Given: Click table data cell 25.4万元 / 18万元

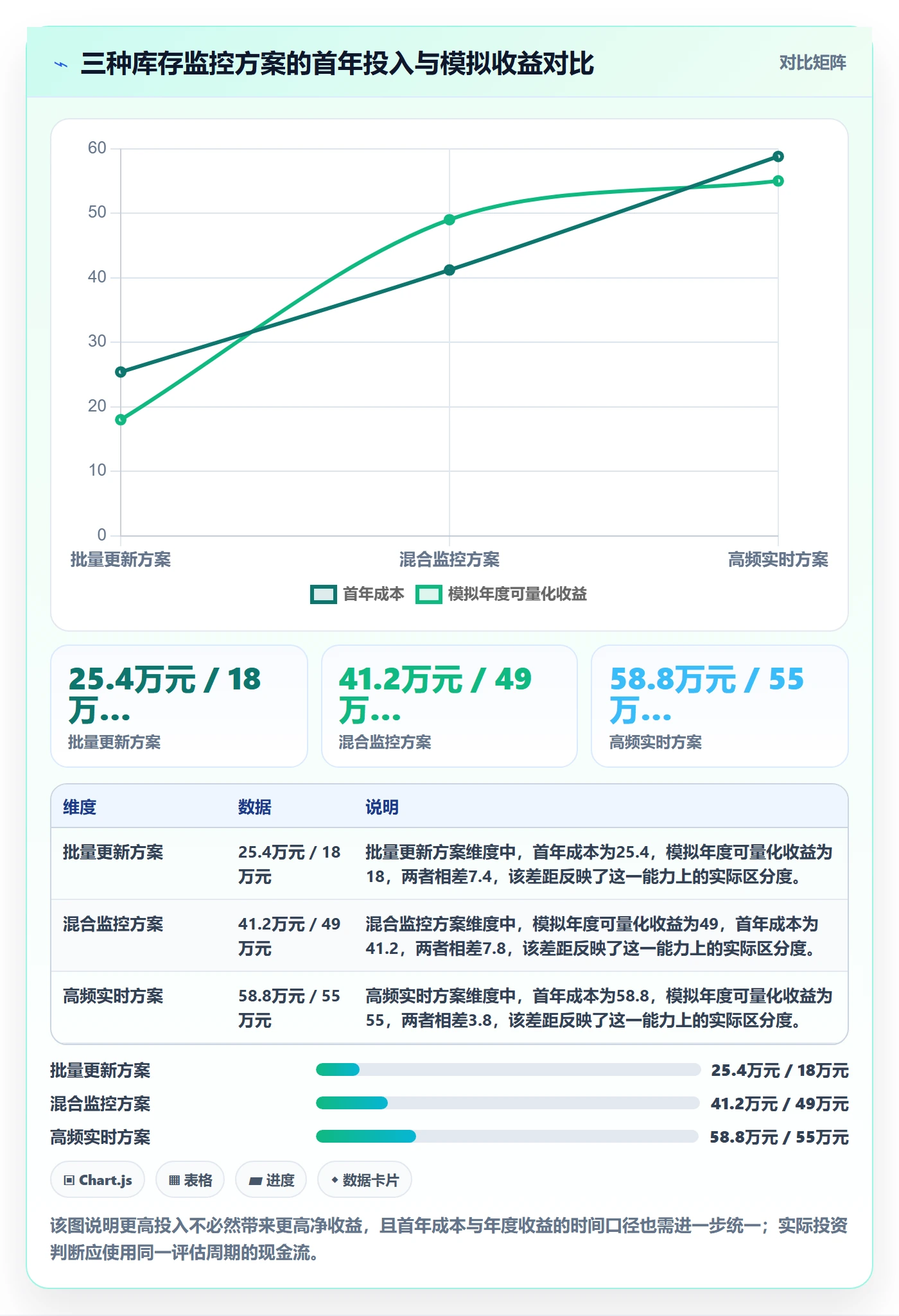Looking at the screenshot, I should [289, 864].
